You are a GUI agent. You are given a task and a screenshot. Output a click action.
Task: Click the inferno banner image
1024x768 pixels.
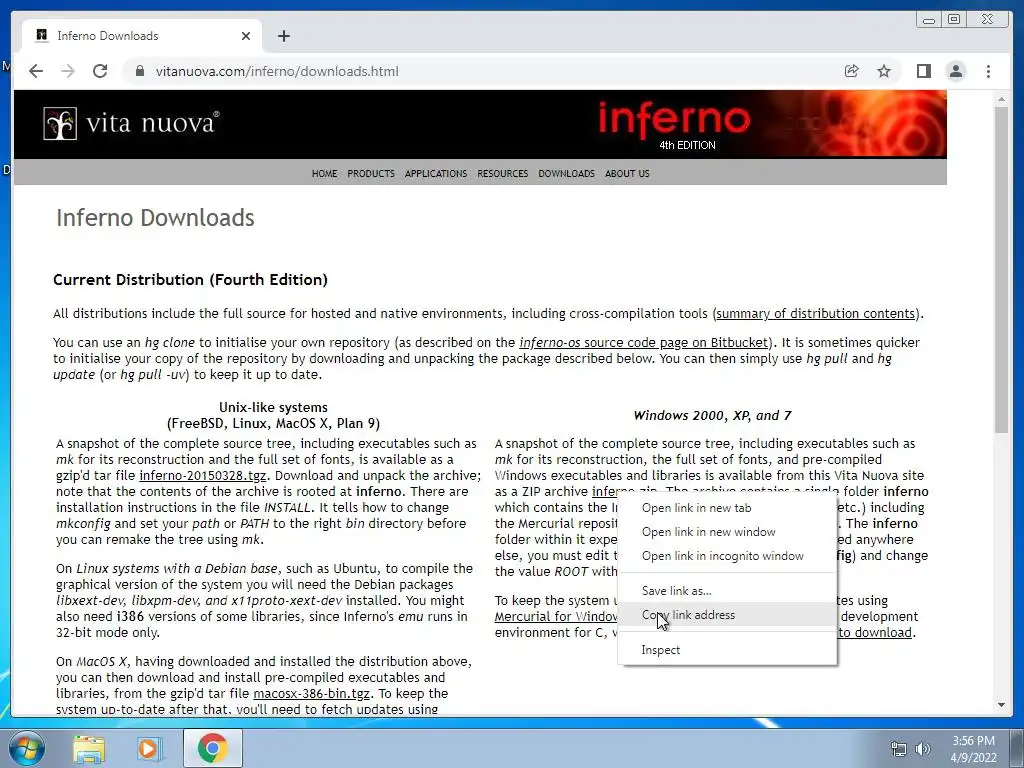[x=771, y=124]
